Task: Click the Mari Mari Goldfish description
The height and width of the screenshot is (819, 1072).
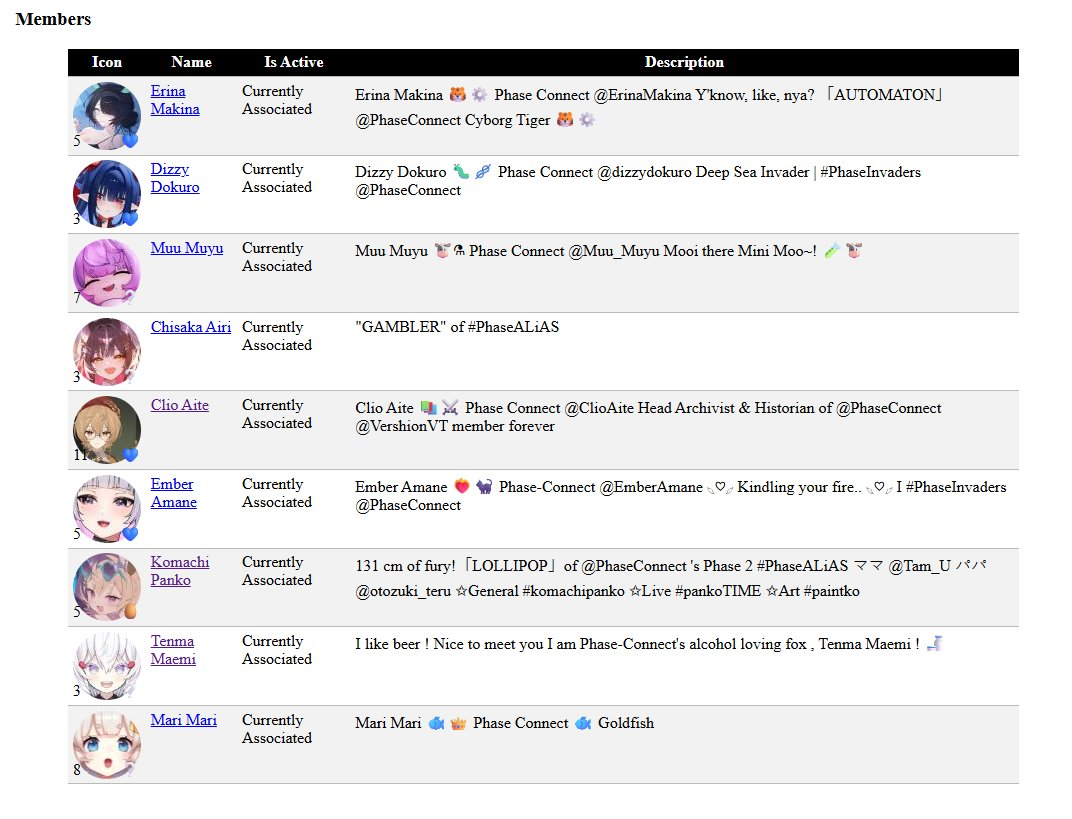Action: [505, 723]
